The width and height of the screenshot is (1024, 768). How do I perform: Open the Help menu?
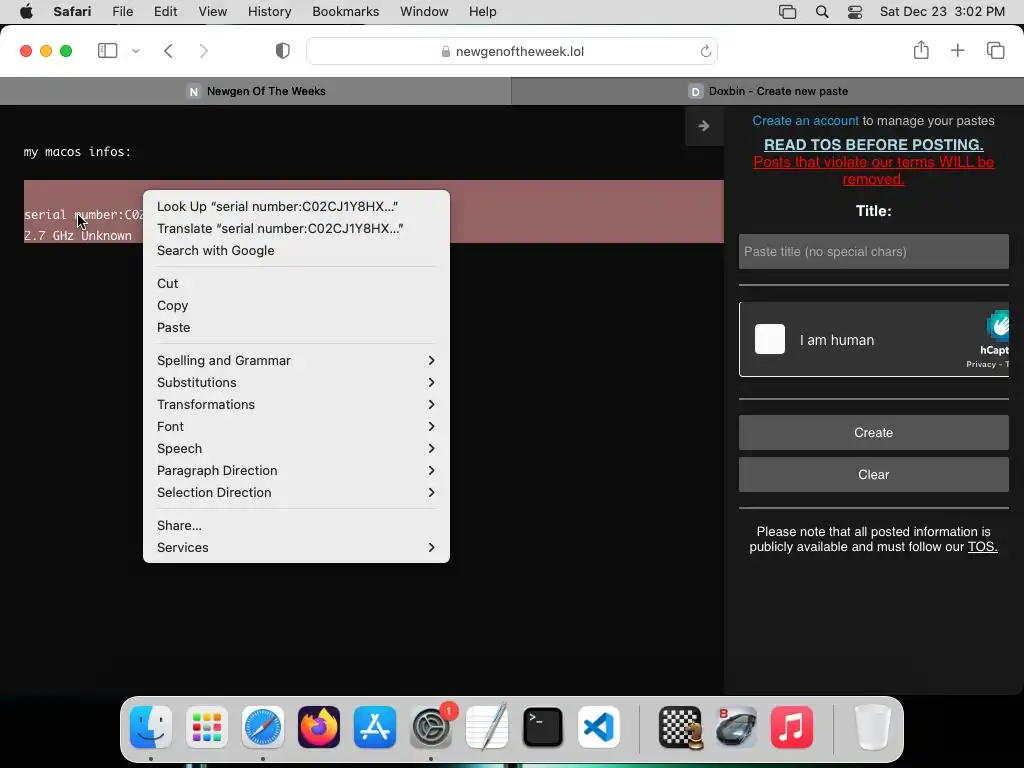(483, 12)
